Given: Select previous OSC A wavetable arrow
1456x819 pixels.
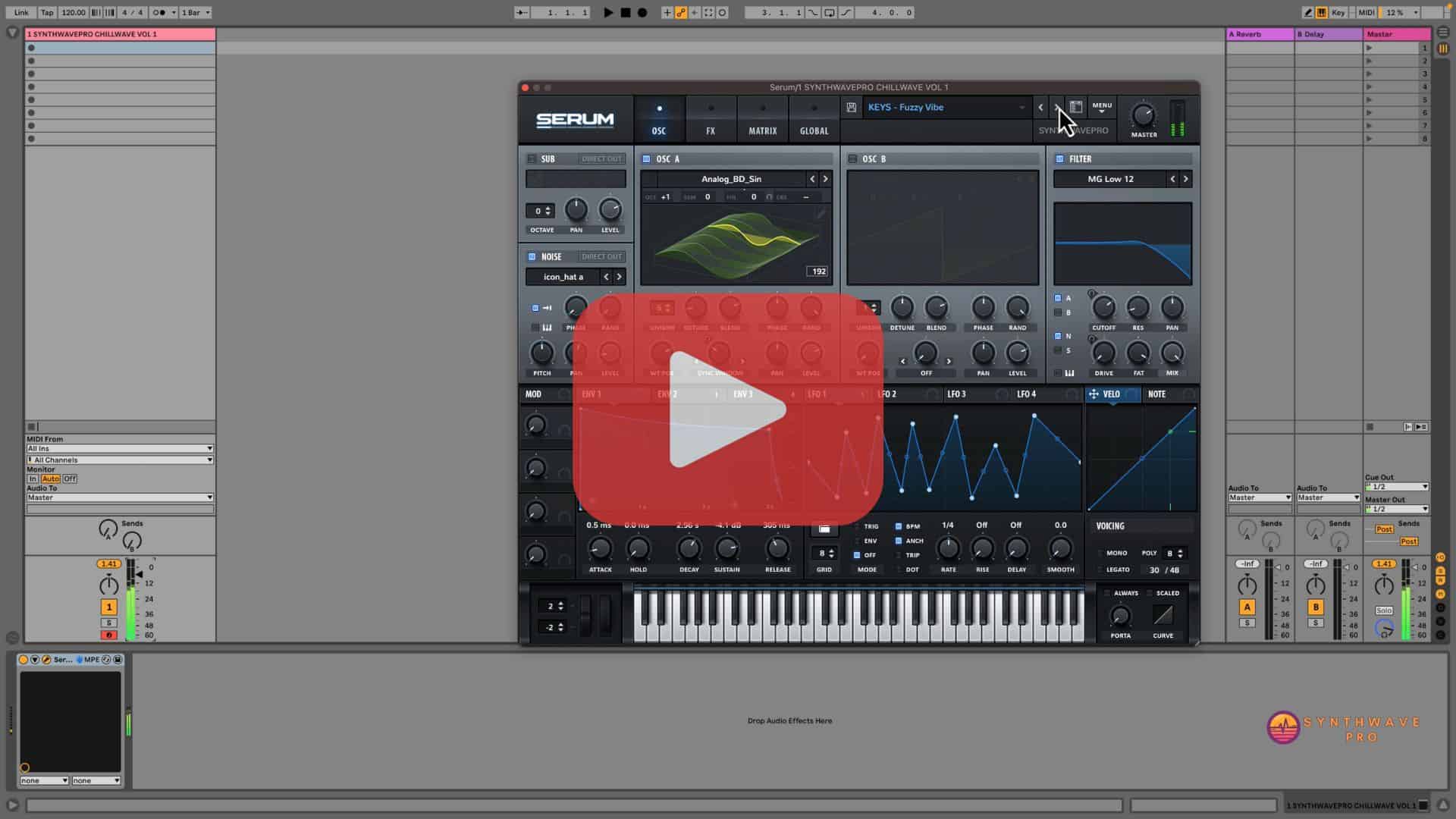Looking at the screenshot, I should [x=812, y=179].
